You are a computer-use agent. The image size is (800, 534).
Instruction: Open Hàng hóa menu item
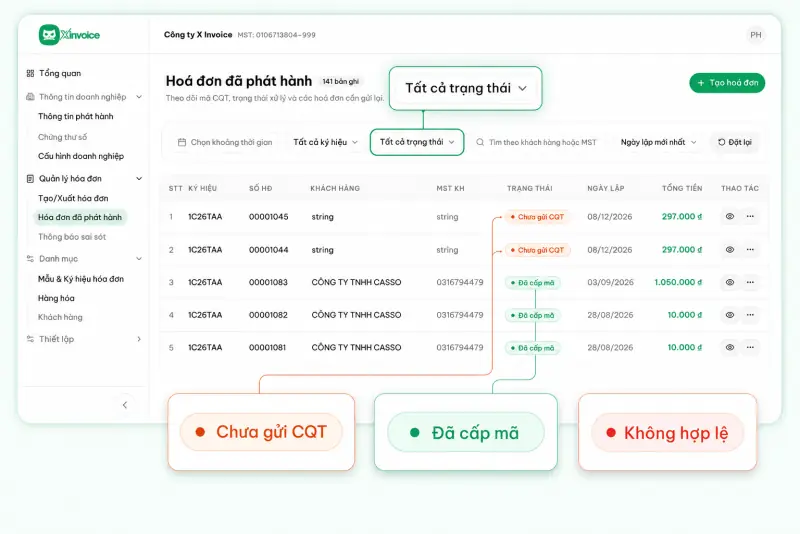coord(56,298)
